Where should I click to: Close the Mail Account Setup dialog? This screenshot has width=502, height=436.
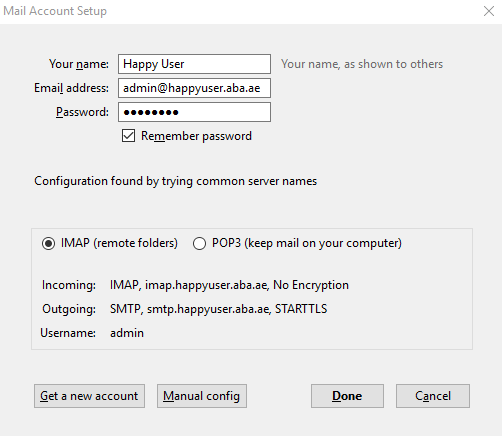coord(489,11)
